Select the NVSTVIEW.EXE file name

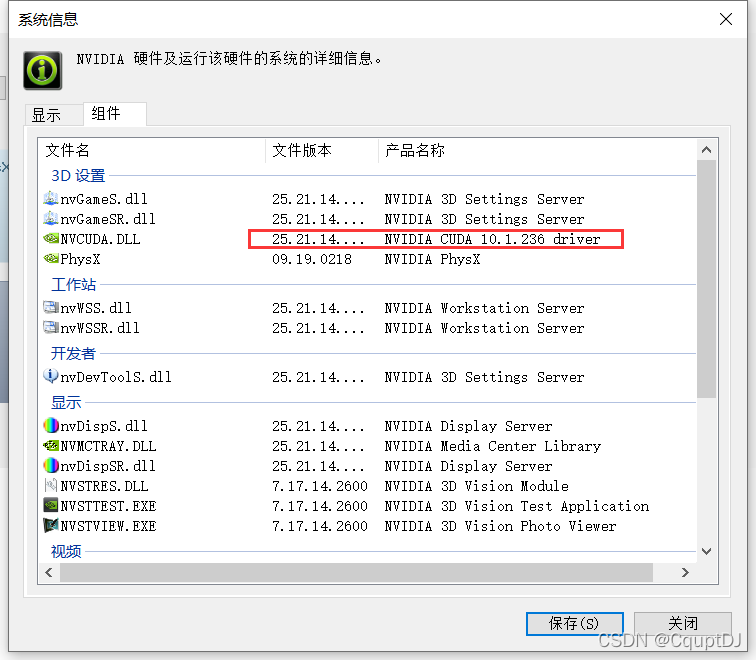(108, 525)
